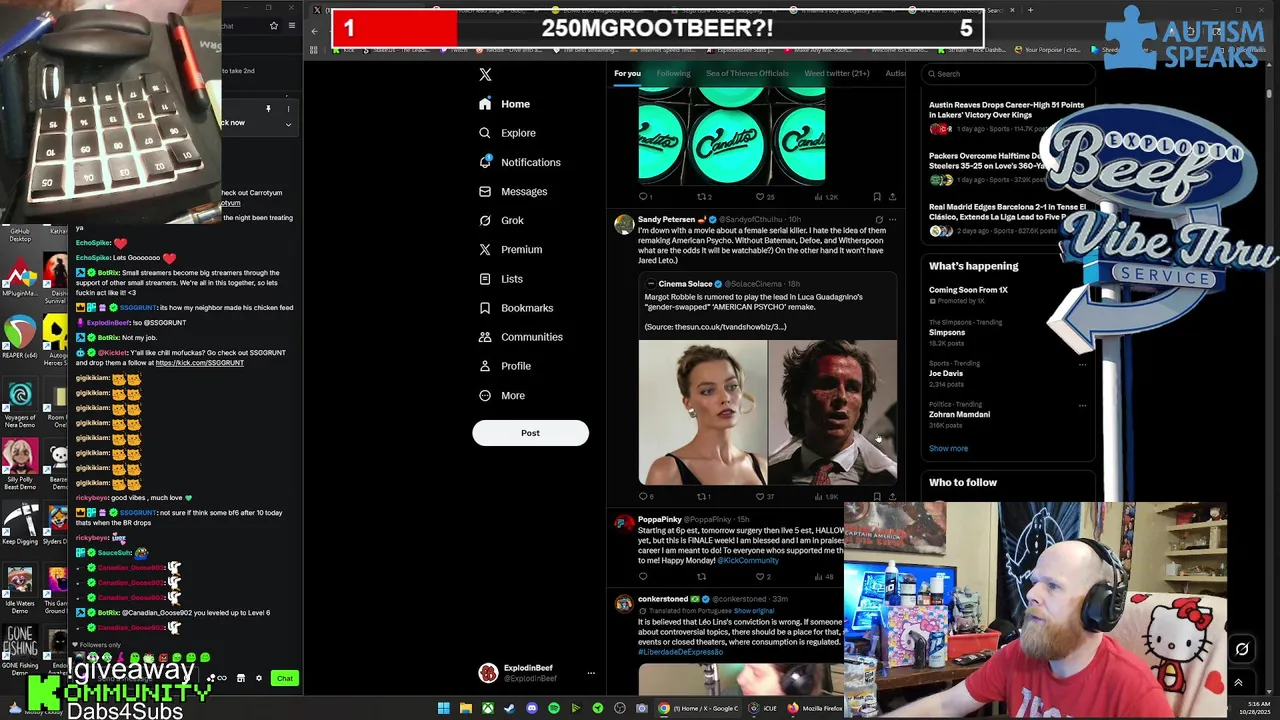Open Windows Start menu
This screenshot has width=1280, height=720.
coord(443,708)
